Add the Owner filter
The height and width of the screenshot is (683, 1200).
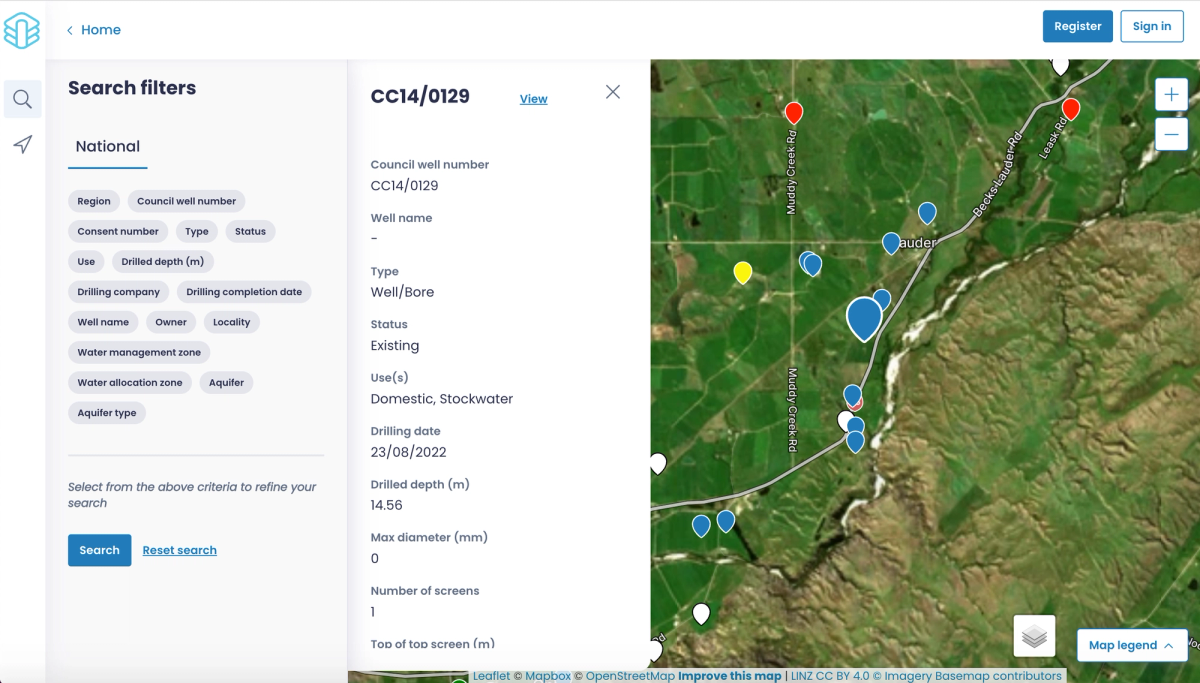pyautogui.click(x=171, y=322)
